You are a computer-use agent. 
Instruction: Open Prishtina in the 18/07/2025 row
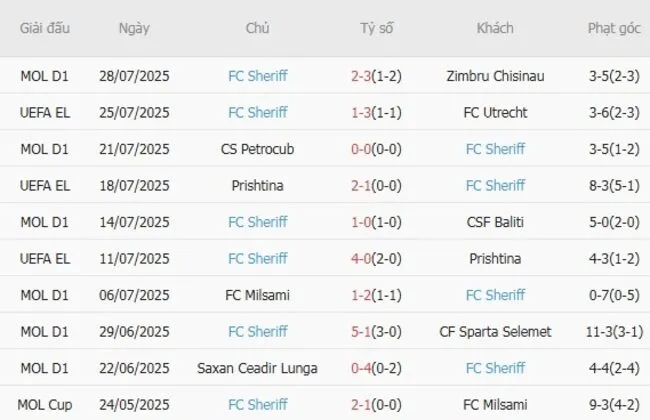click(257, 185)
